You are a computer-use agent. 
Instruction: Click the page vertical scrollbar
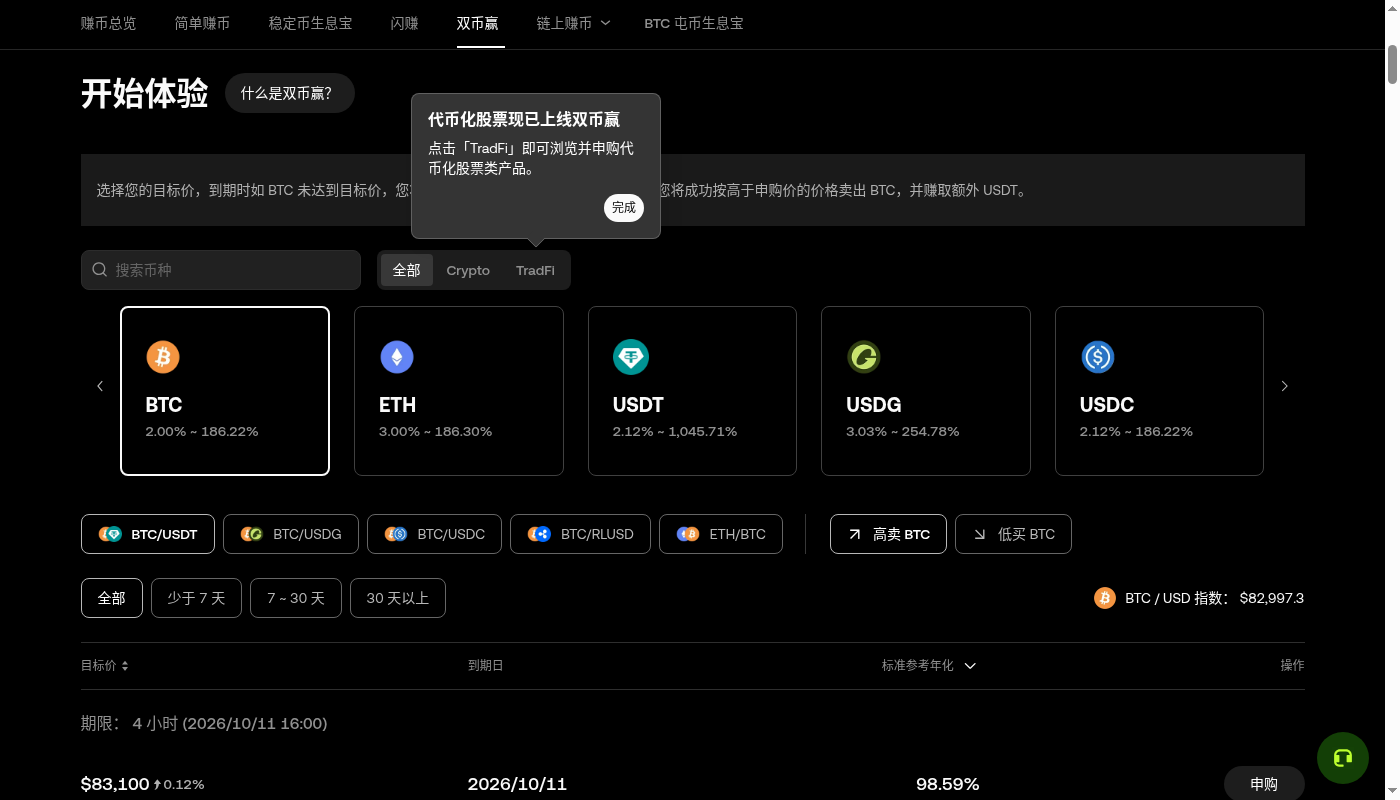pyautogui.click(x=1392, y=65)
